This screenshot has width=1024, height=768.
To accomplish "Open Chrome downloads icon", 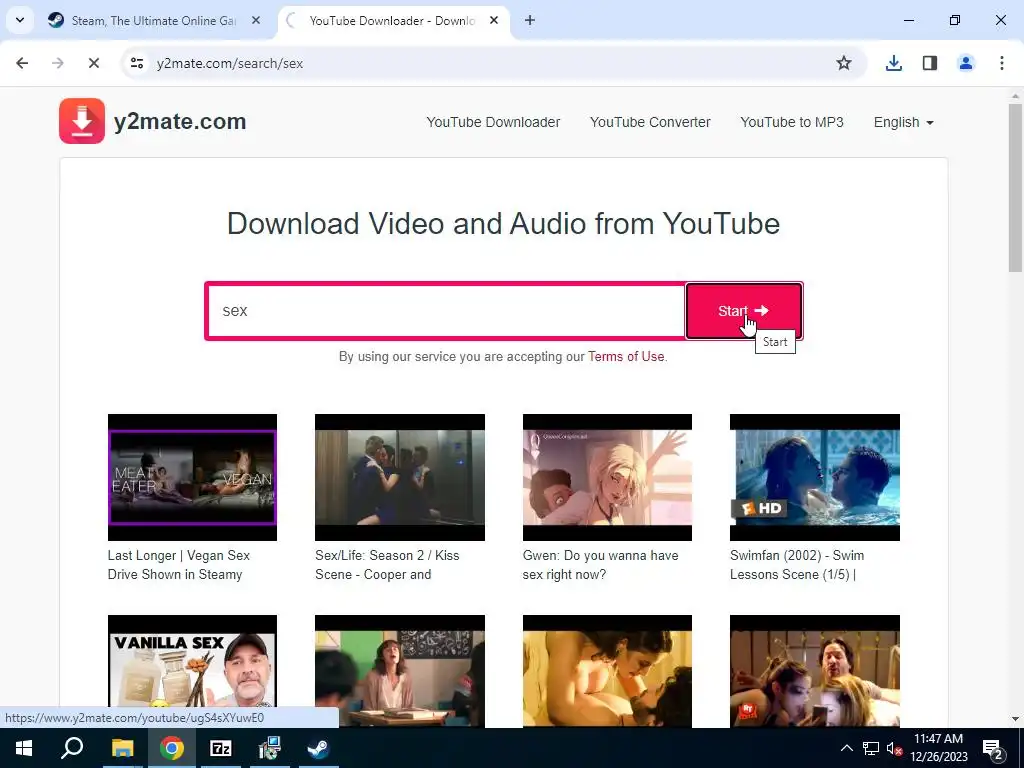I will [x=893, y=63].
